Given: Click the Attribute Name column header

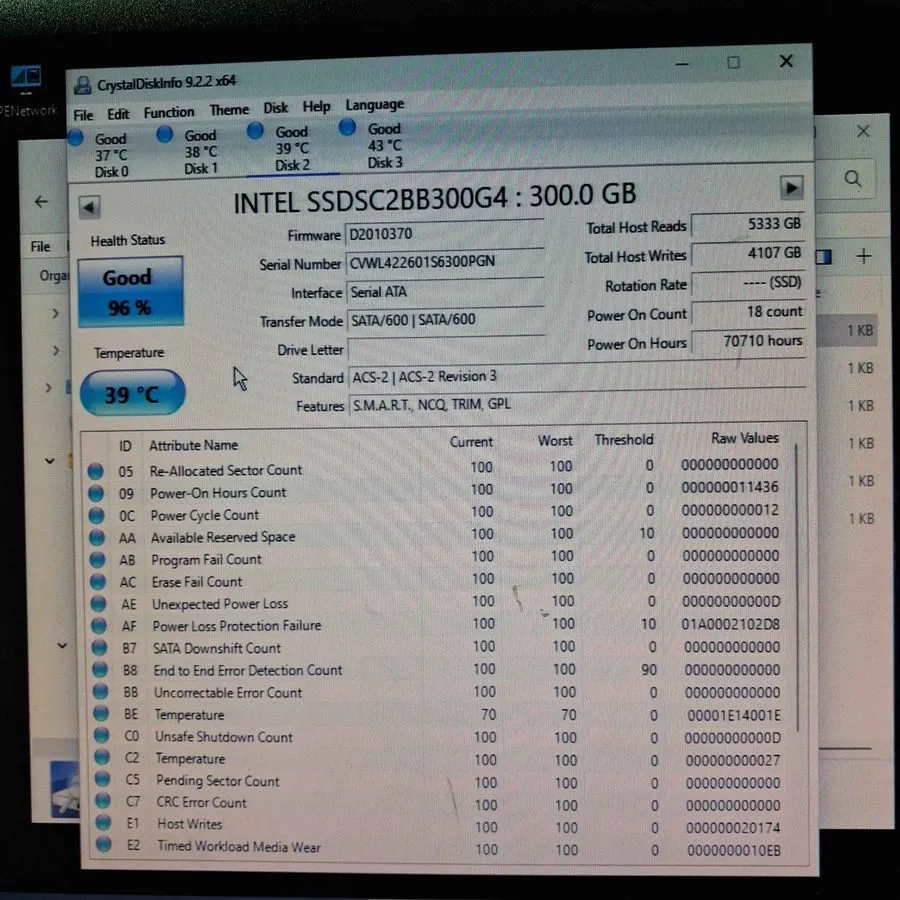Looking at the screenshot, I should point(193,445).
